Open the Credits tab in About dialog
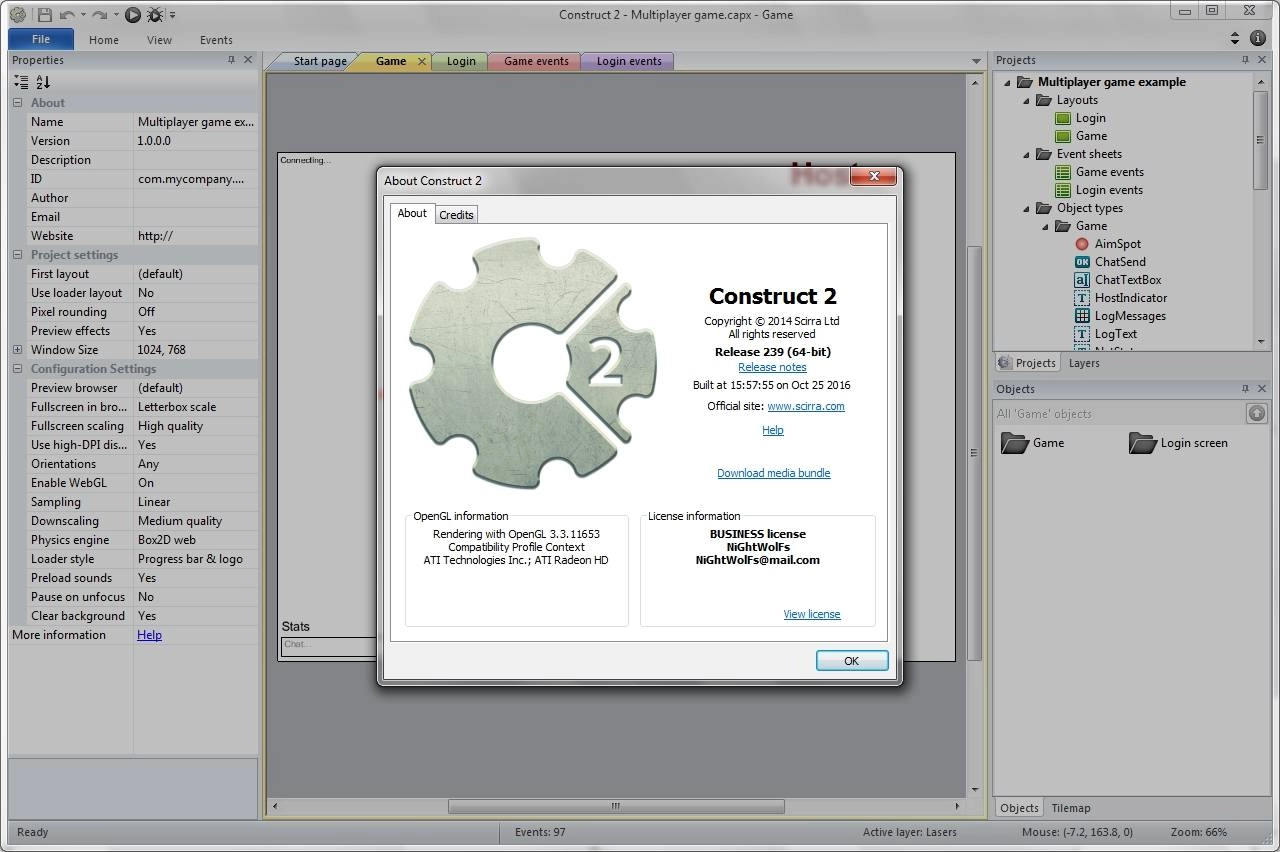This screenshot has width=1280, height=852. point(456,215)
